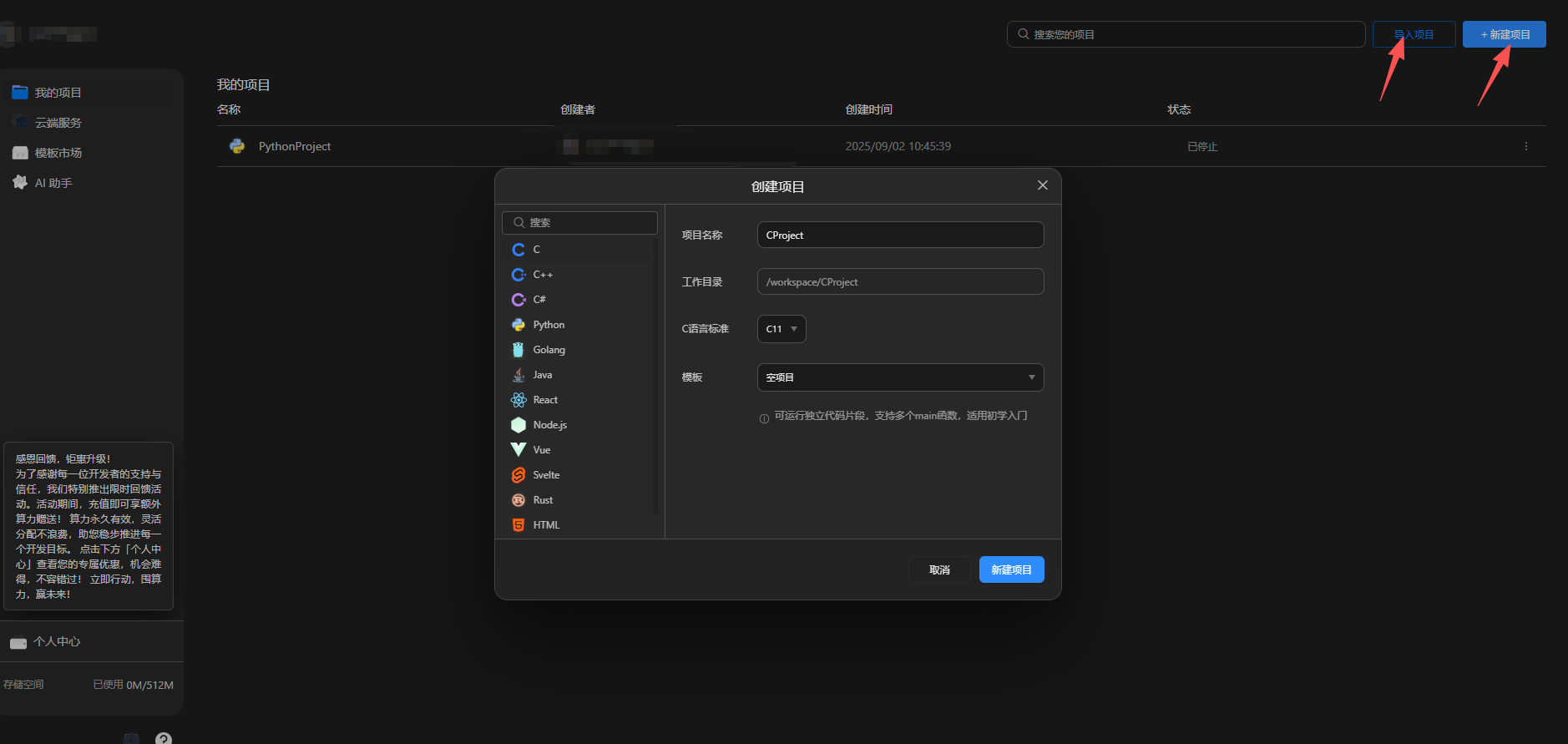Select the Vue logo icon
The height and width of the screenshot is (744, 1568).
coord(518,450)
